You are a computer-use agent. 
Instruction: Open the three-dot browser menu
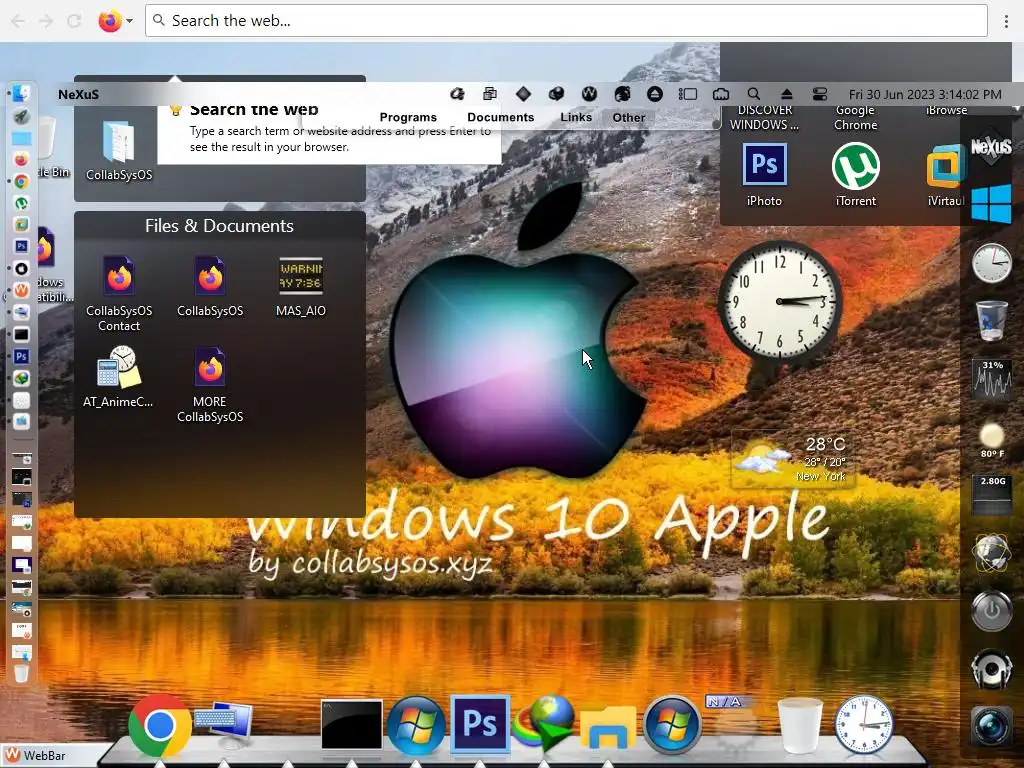click(1006, 21)
